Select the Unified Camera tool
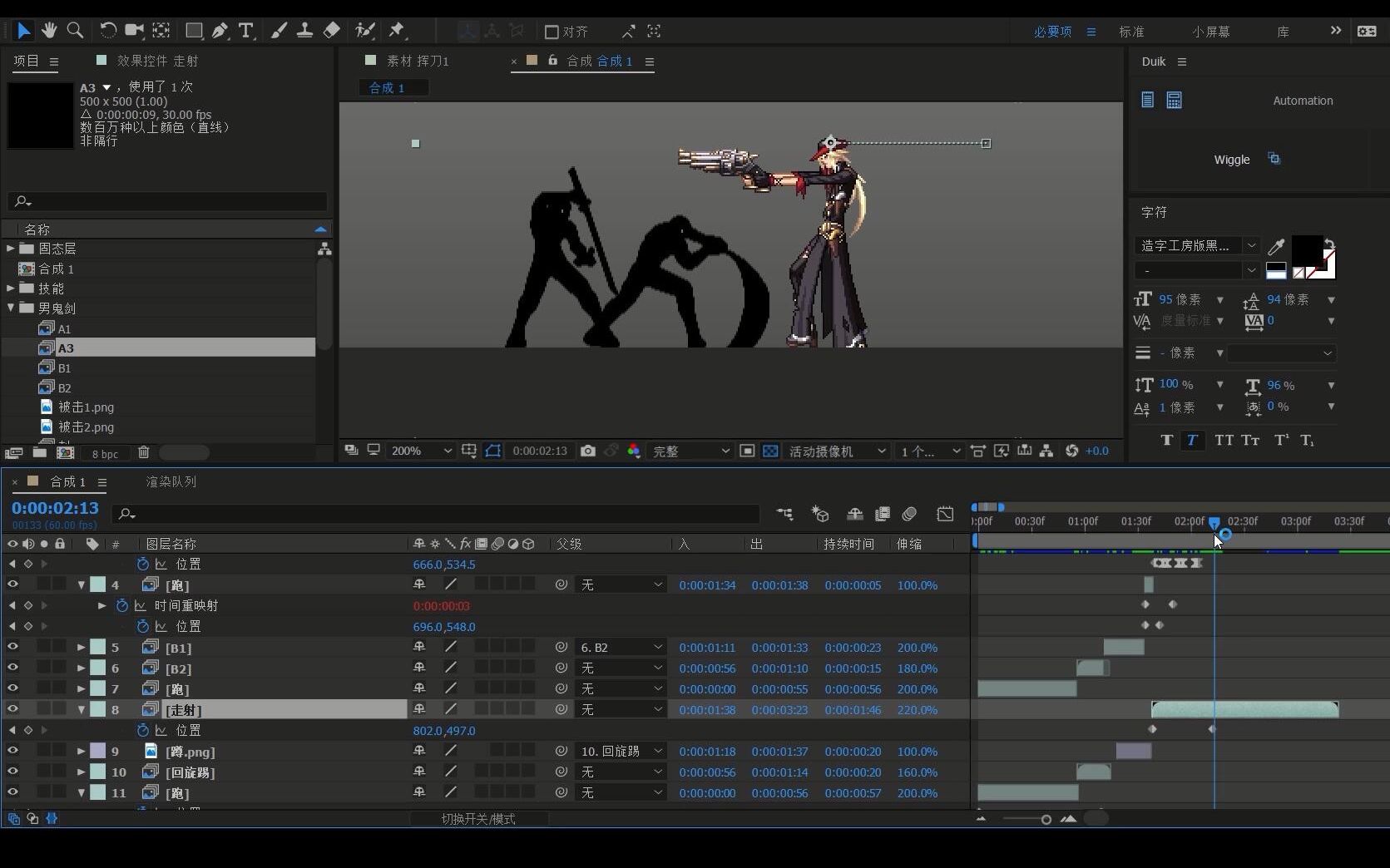Image resolution: width=1390 pixels, height=868 pixels. [134, 31]
